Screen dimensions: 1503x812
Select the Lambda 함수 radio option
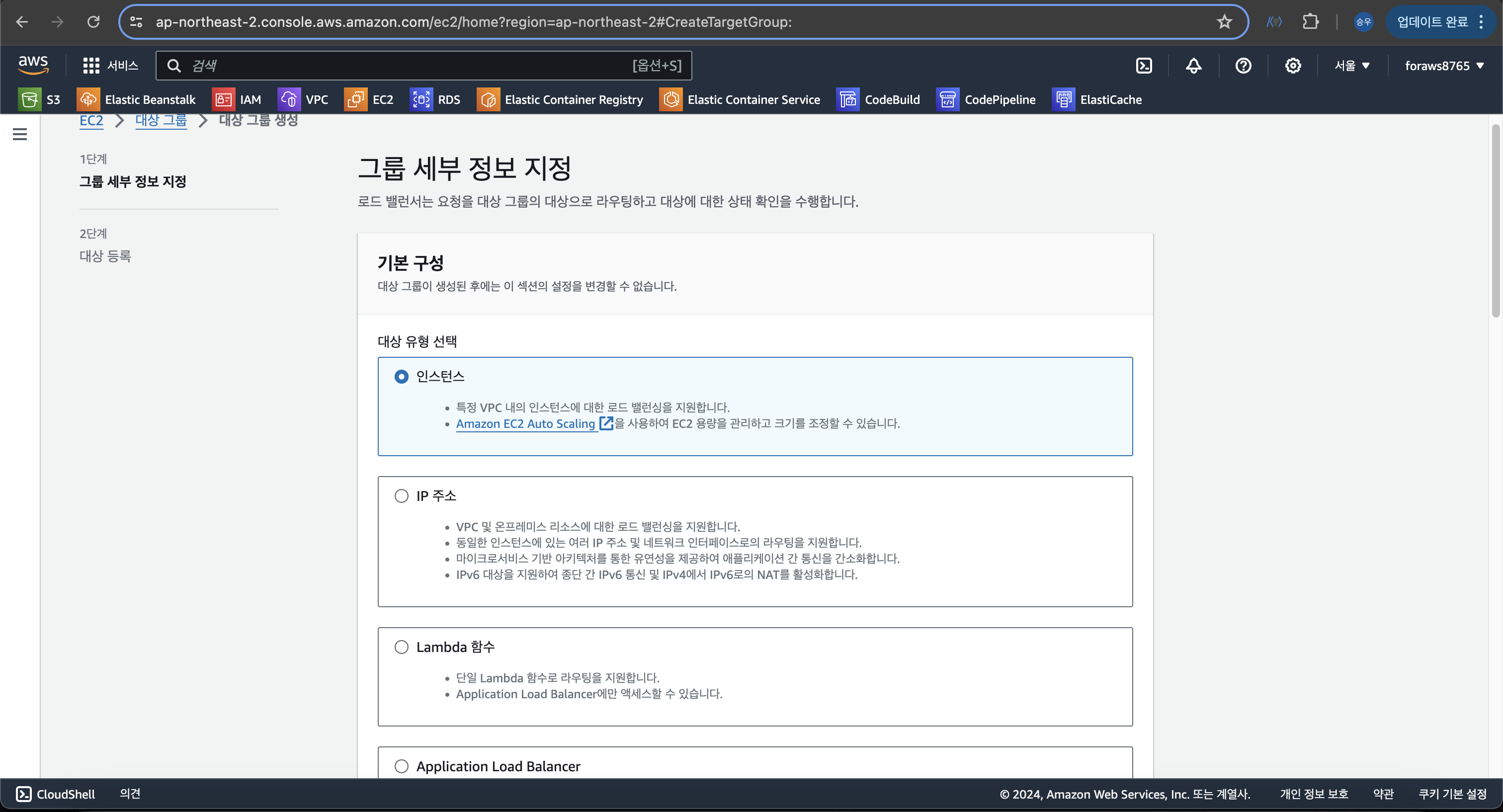coord(402,647)
